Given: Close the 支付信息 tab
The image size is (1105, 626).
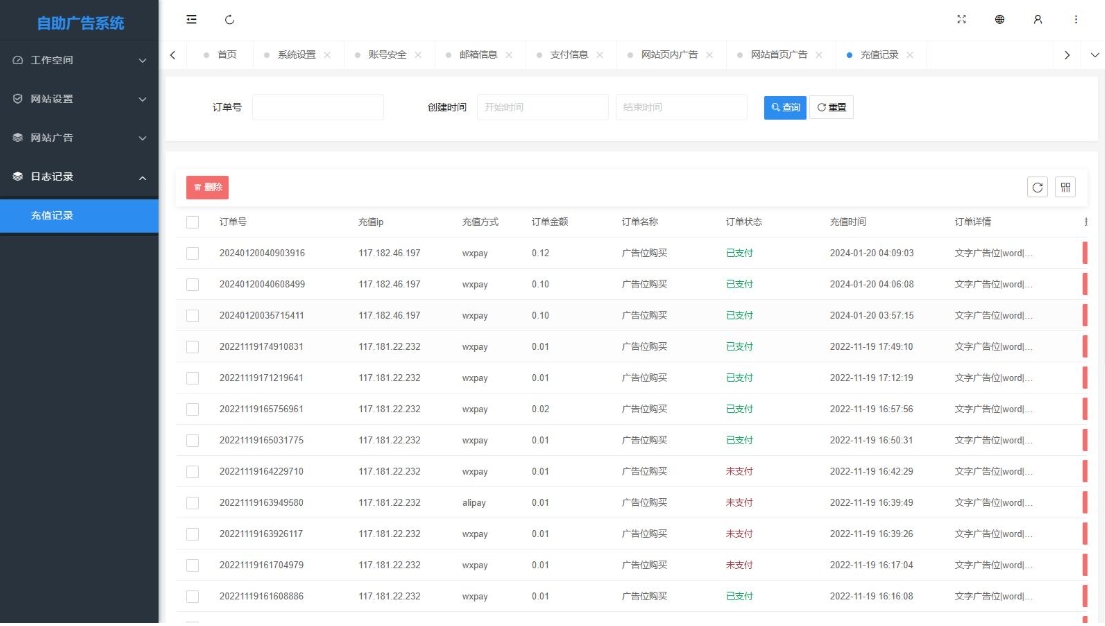Looking at the screenshot, I should (x=600, y=55).
